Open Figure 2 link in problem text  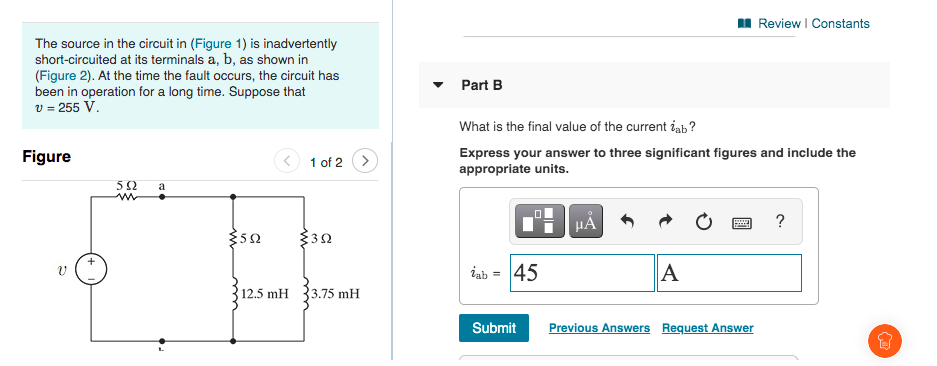pyautogui.click(x=62, y=76)
